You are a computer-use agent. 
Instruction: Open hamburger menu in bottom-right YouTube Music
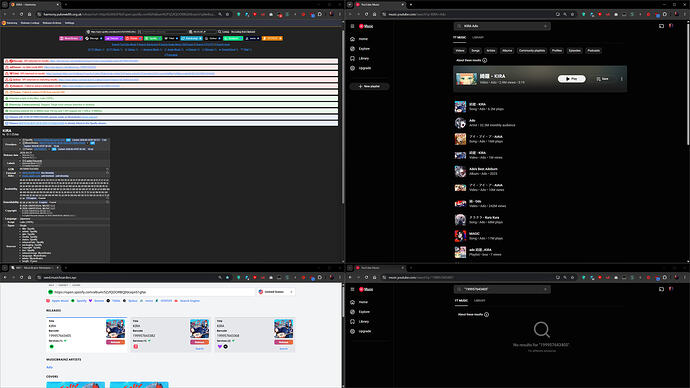[352, 289]
